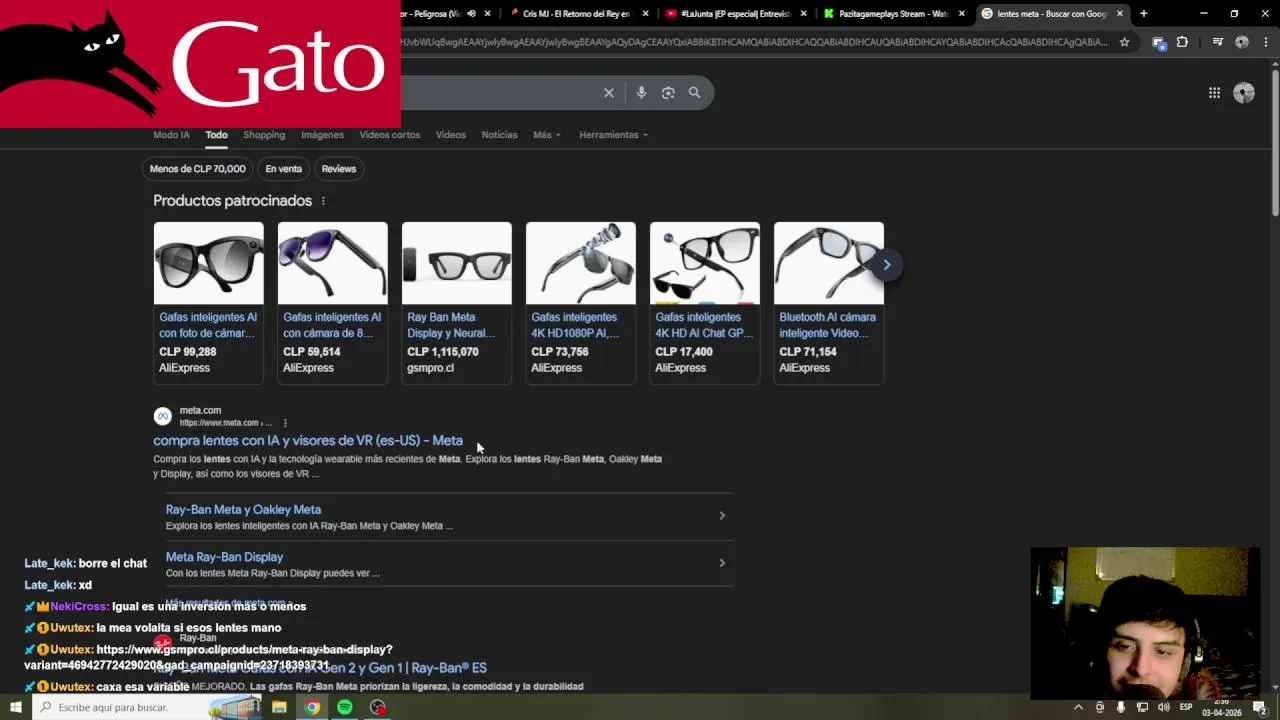Viewport: 1280px width, 720px height.
Task: Expand the Más search filter dropdown
Action: pos(547,135)
